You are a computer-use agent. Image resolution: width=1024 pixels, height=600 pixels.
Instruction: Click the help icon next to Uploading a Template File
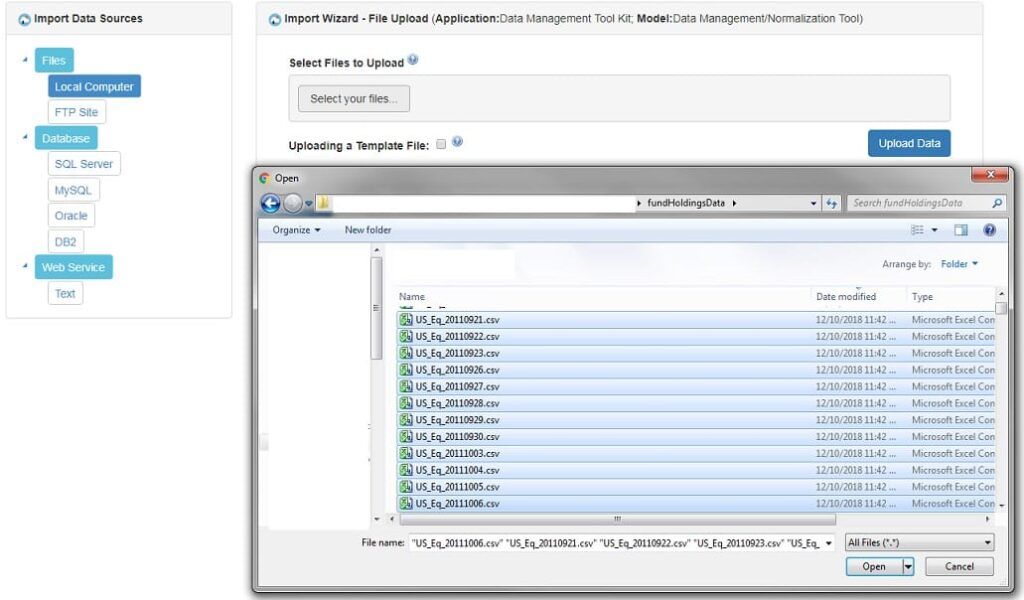pyautogui.click(x=457, y=143)
